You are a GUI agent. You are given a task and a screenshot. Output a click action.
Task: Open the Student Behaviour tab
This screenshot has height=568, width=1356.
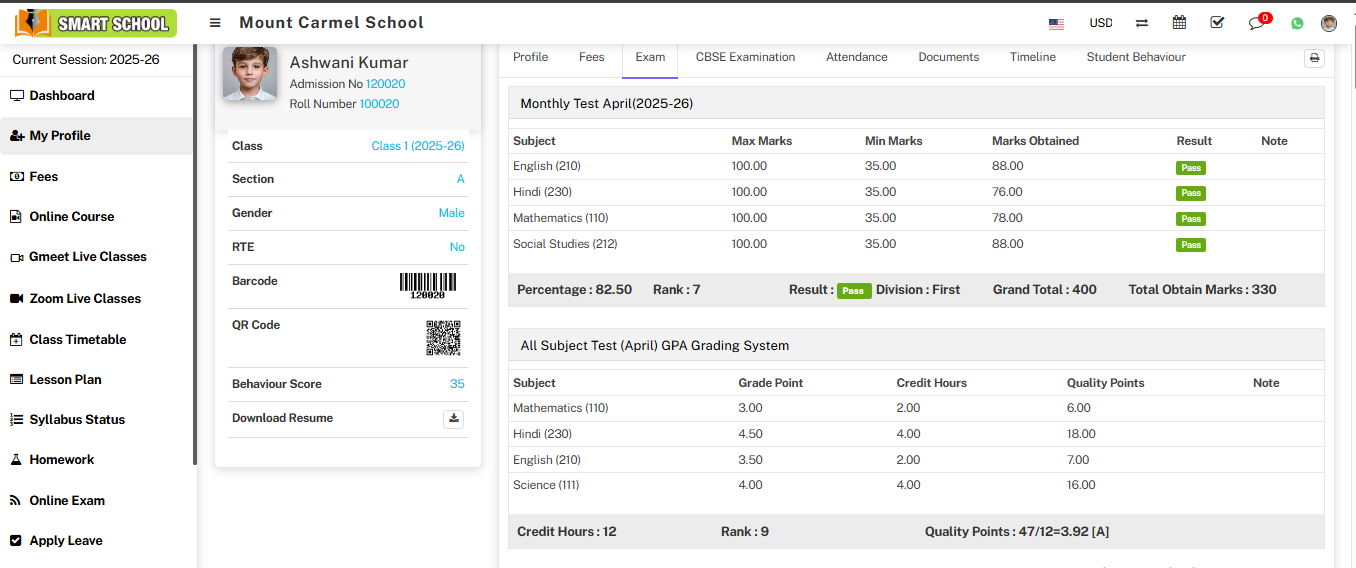point(1136,57)
